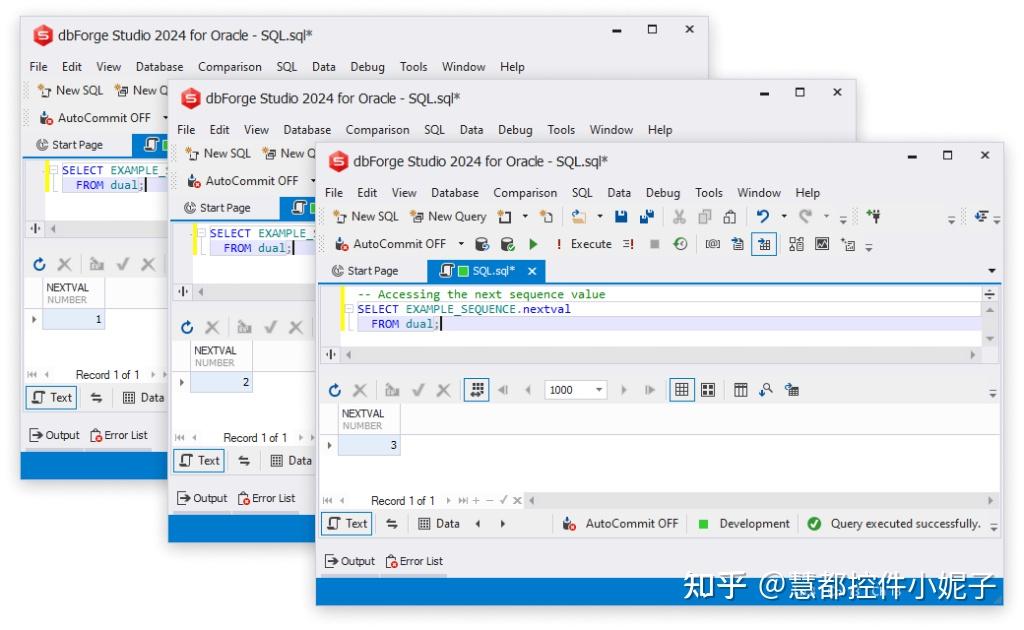1024x630 pixels.
Task: Click the cut scissors icon
Action: click(x=679, y=217)
